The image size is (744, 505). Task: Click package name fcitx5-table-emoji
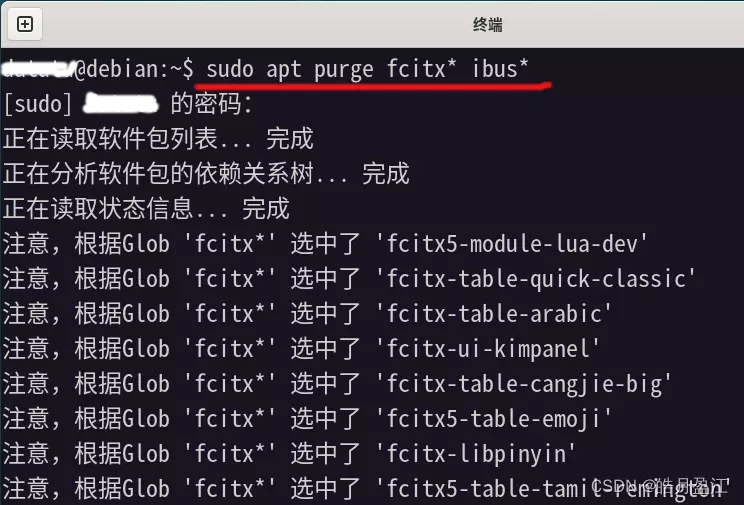pos(494,419)
